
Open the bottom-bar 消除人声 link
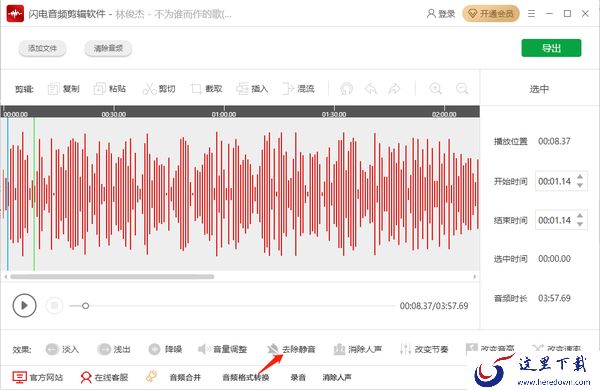point(337,377)
